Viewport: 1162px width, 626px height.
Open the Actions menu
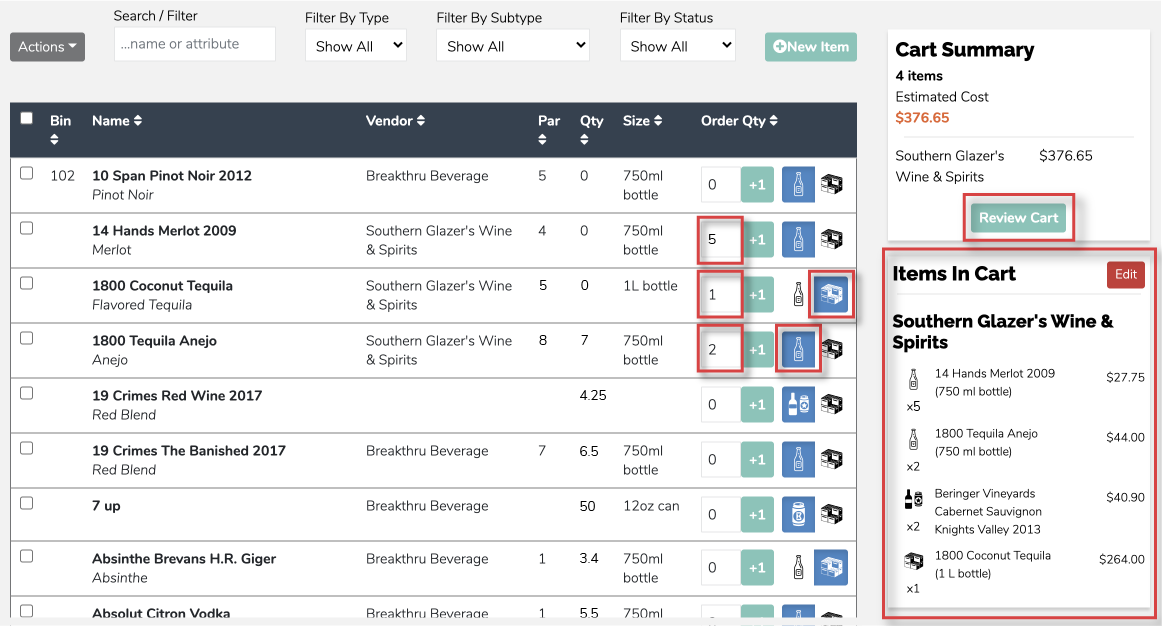point(47,47)
